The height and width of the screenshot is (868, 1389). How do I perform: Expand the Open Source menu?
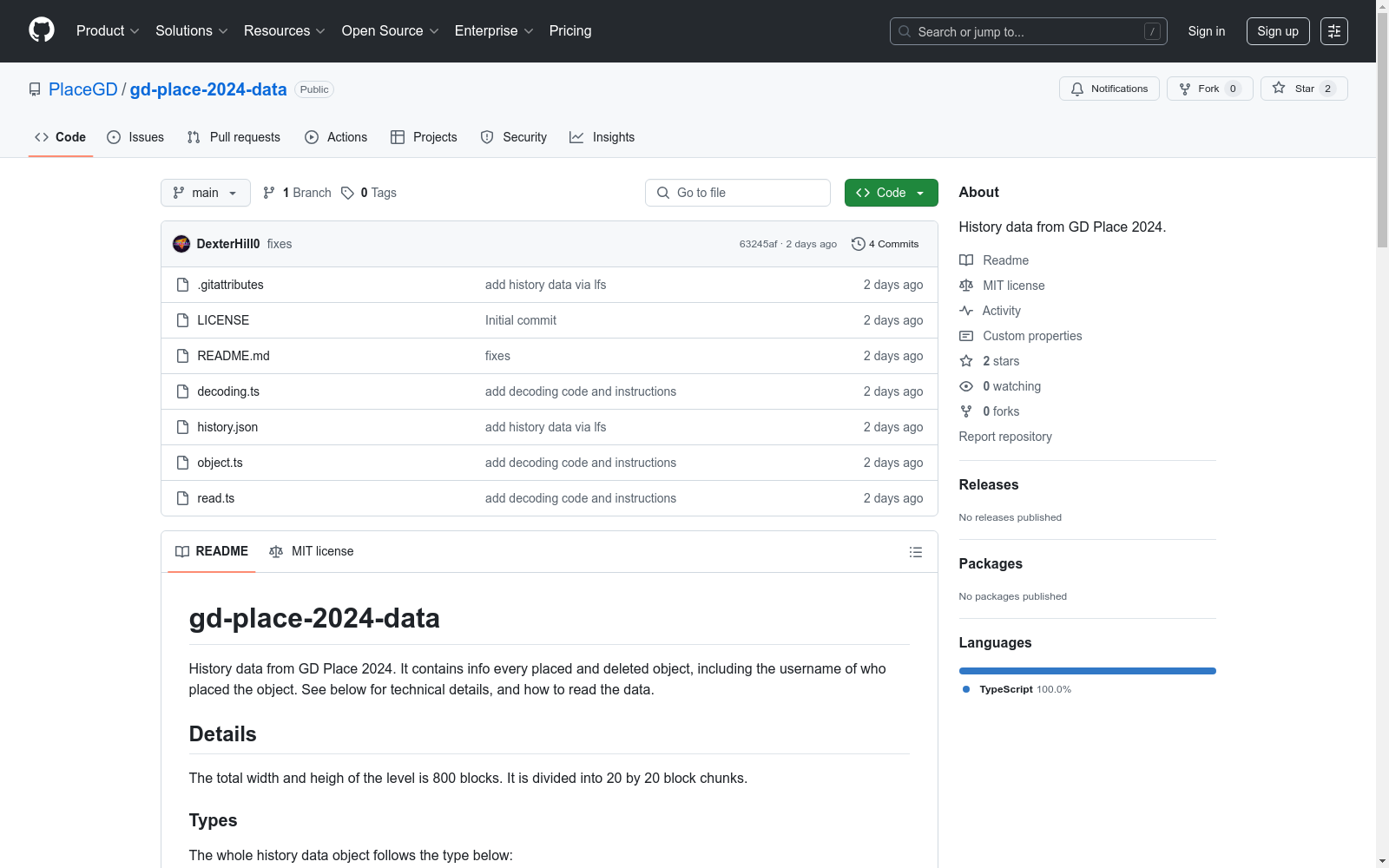coord(391,31)
